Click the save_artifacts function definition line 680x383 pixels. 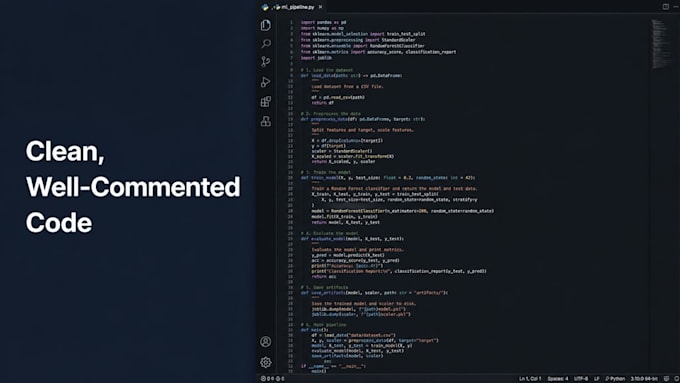(x=374, y=293)
